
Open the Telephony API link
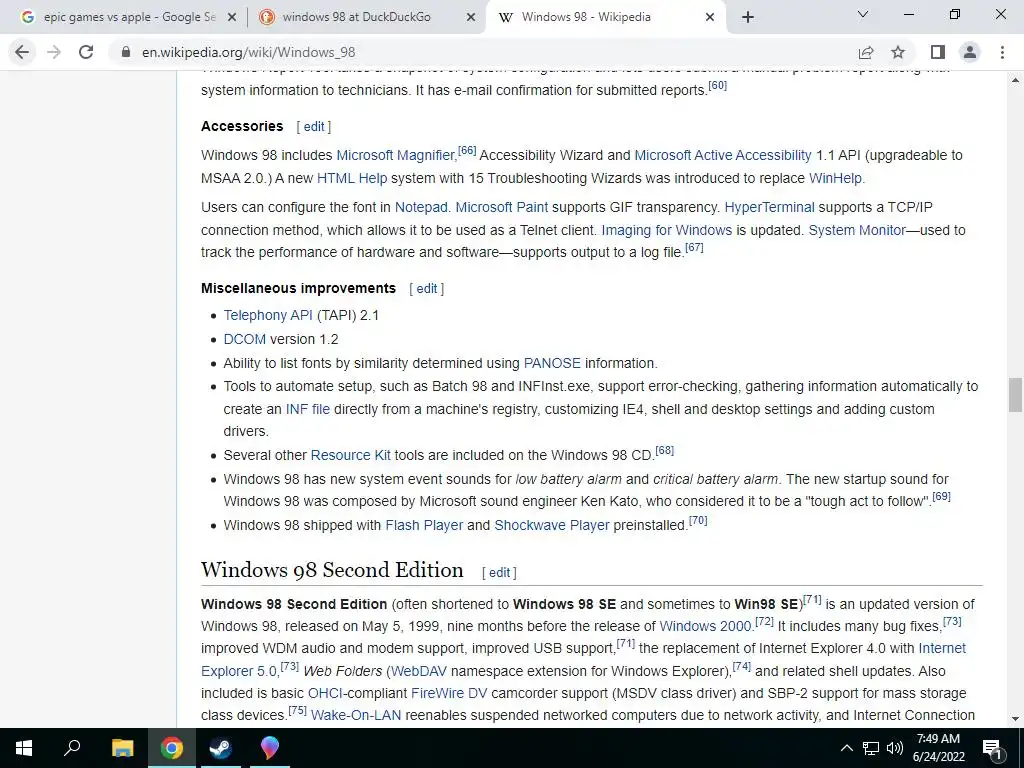coord(268,315)
